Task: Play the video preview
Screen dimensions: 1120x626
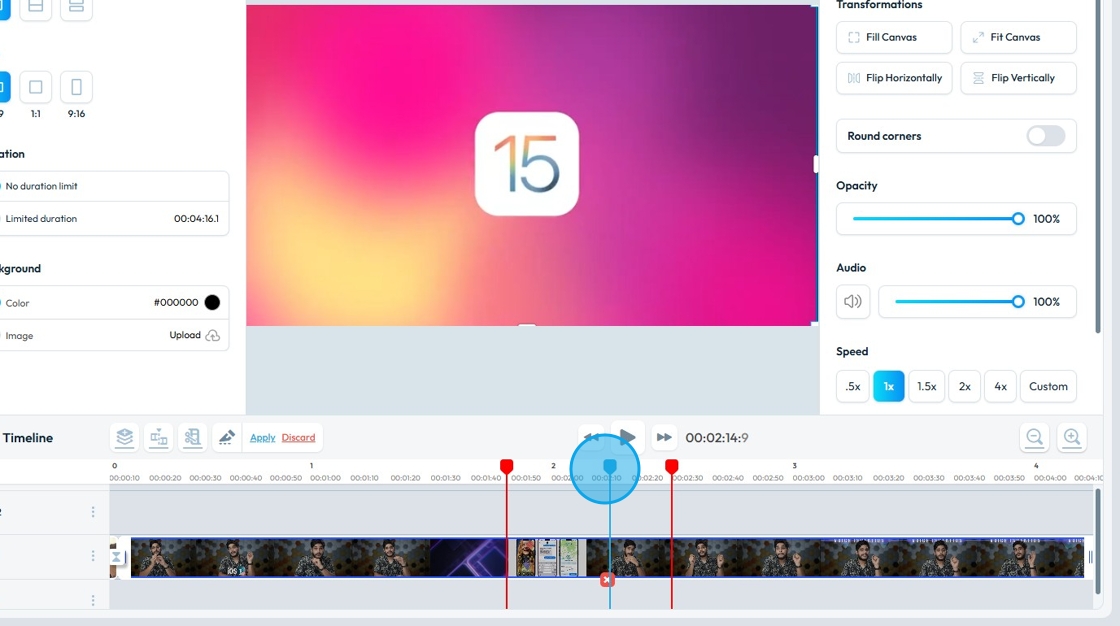Action: point(628,437)
